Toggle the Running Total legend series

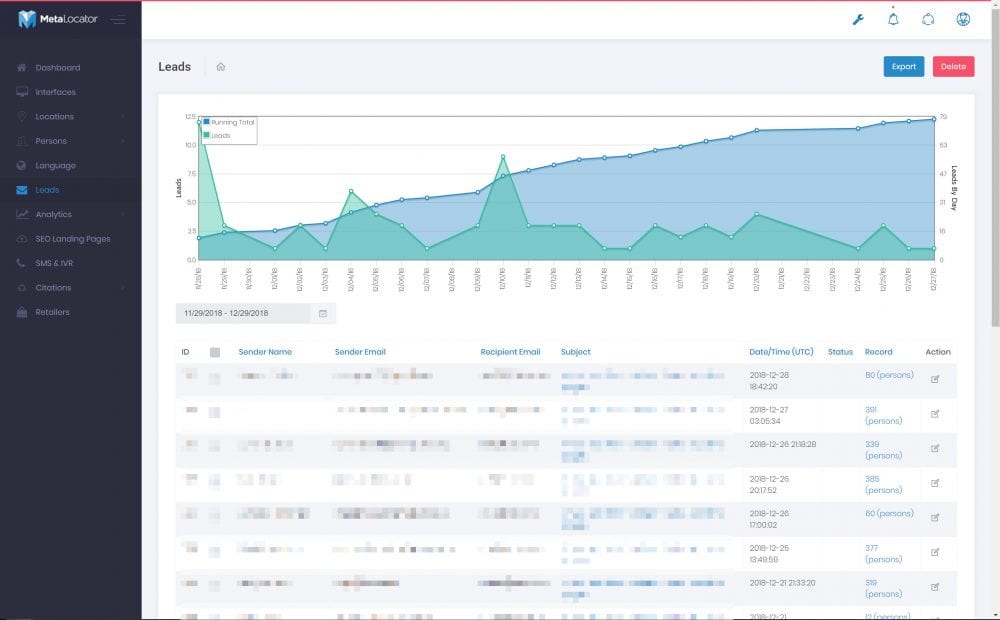(x=230, y=122)
